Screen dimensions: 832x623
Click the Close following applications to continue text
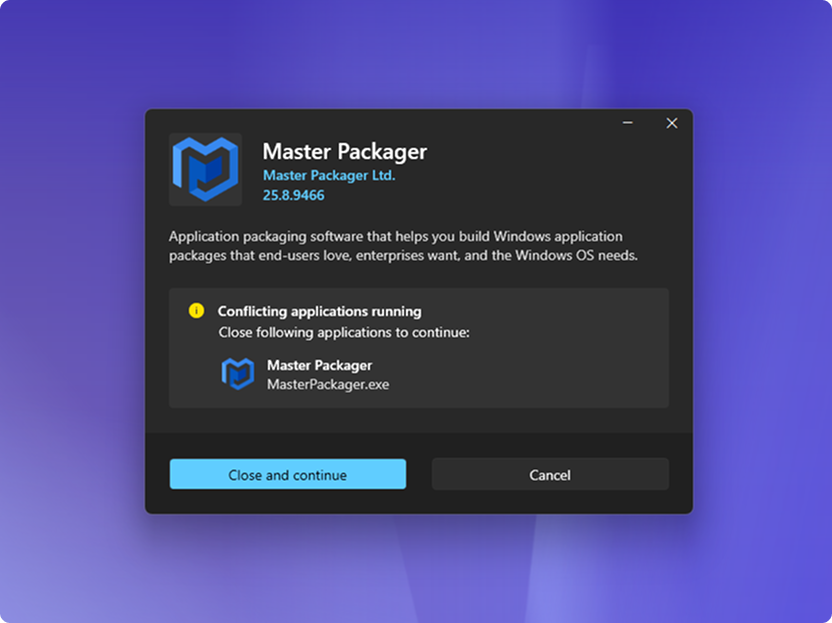click(x=344, y=333)
